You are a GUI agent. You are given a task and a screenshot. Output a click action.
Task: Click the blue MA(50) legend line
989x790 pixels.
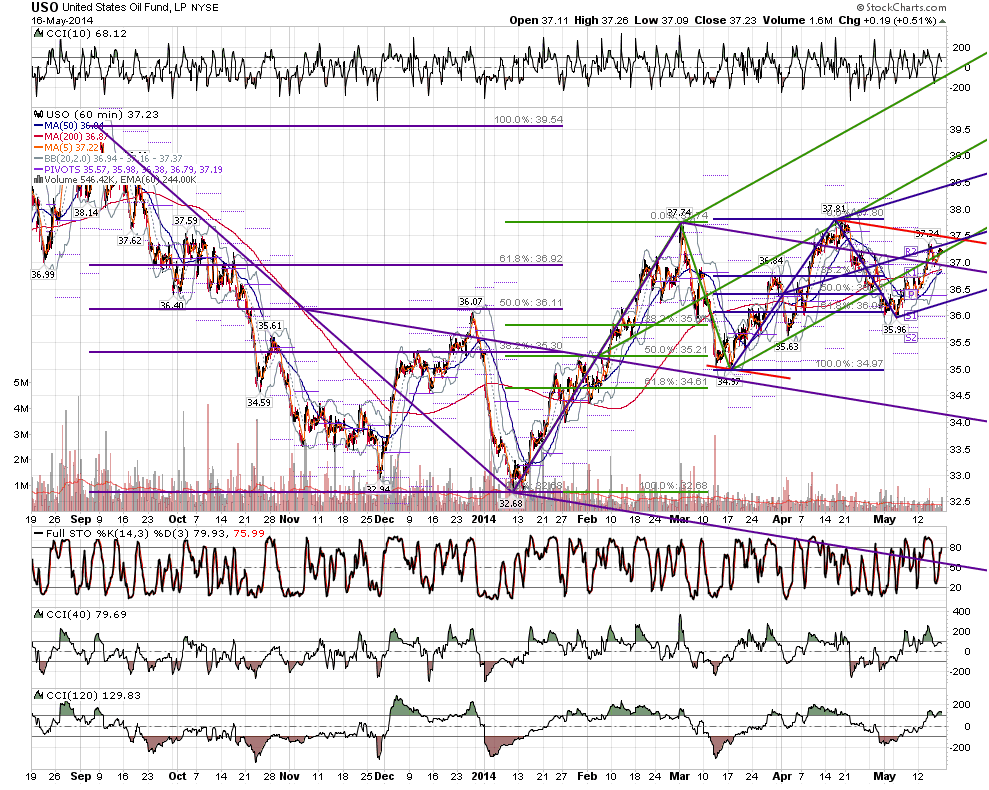pyautogui.click(x=38, y=126)
